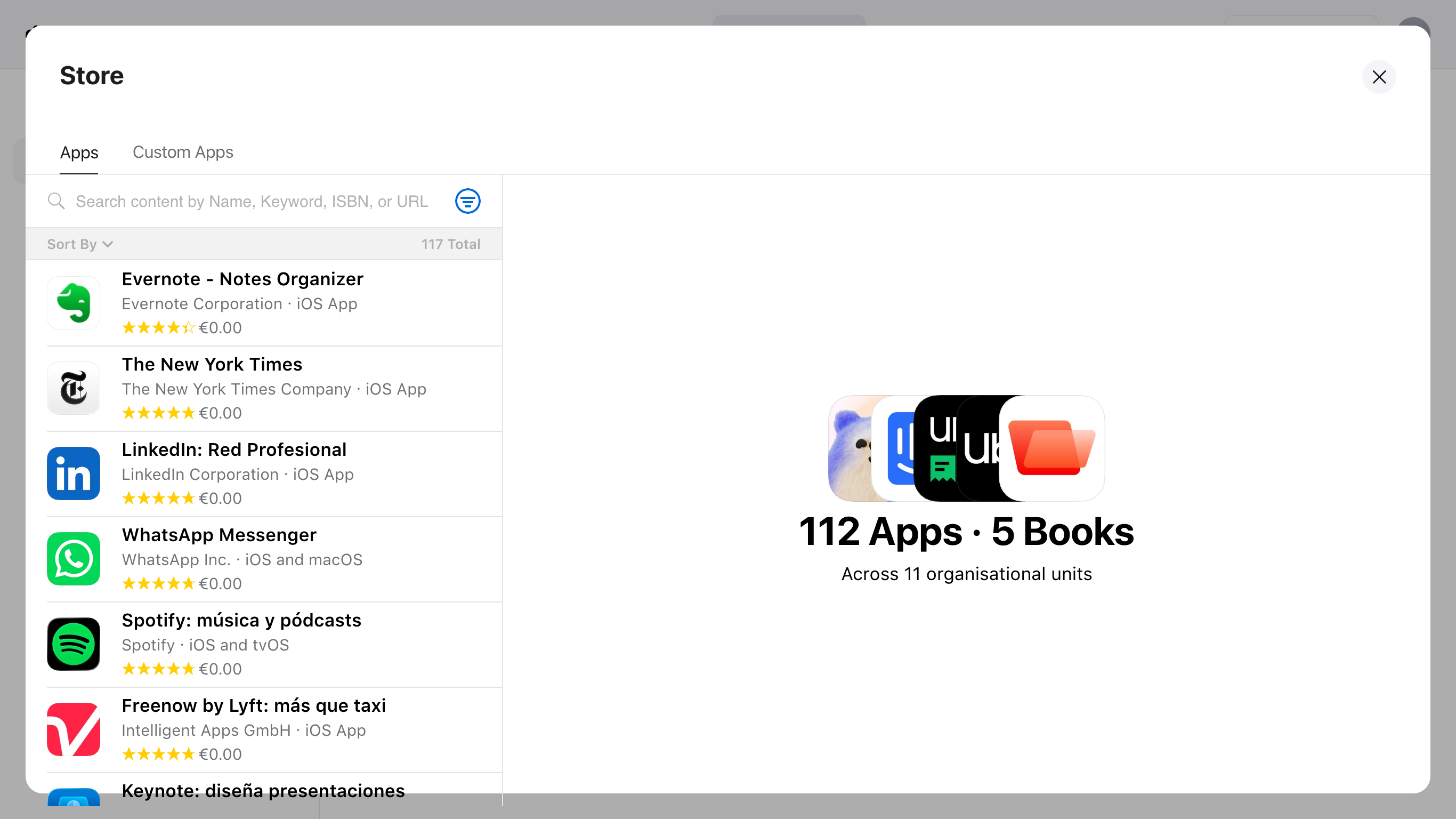Click Spotify · iOS and tvOS subtitle
The width and height of the screenshot is (1456, 819).
pyautogui.click(x=205, y=645)
